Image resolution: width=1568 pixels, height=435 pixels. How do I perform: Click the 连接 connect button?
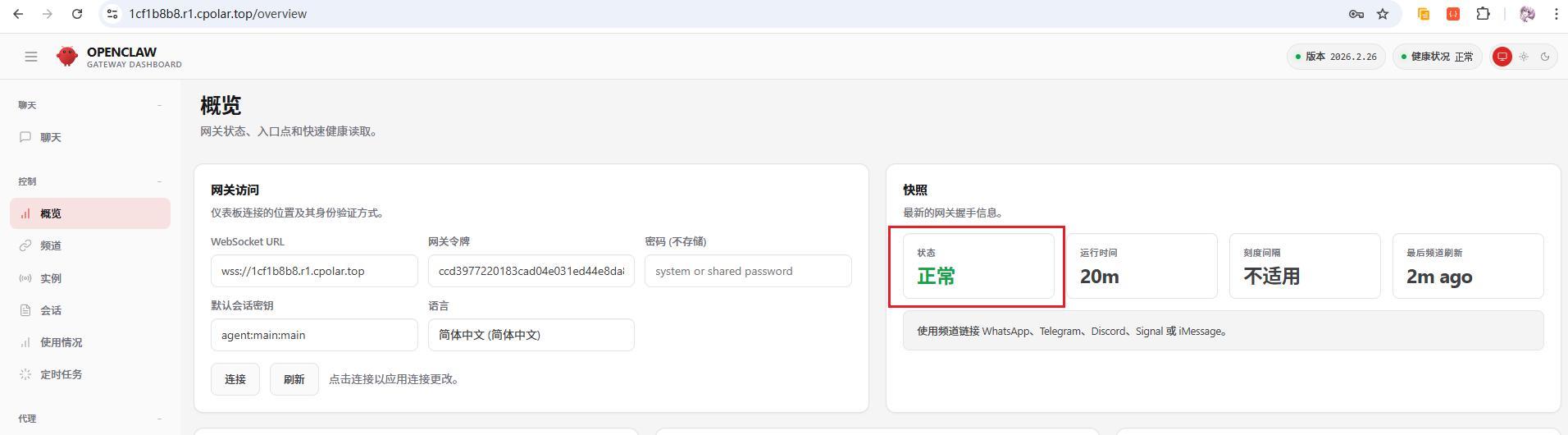tap(235, 379)
